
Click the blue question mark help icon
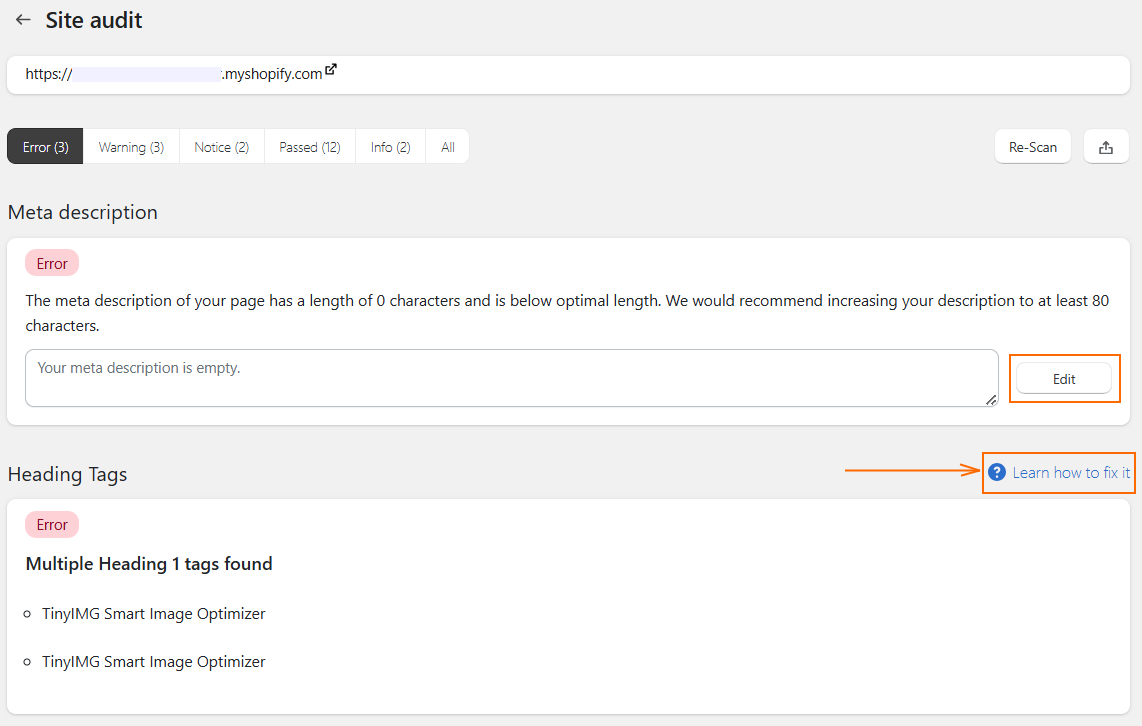(996, 472)
